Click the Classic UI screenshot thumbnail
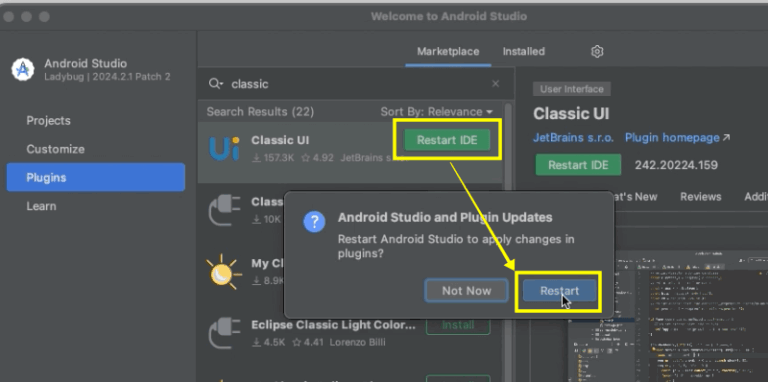Screen dimensions: 768x382 click(668, 316)
